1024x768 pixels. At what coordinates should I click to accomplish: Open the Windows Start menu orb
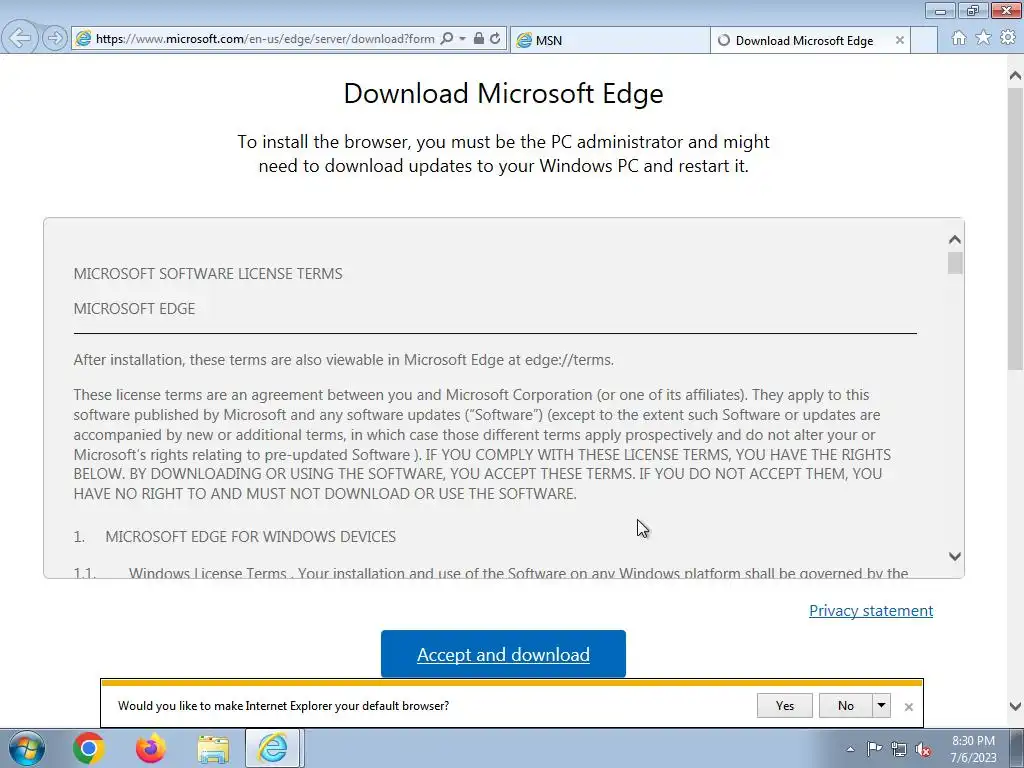click(x=27, y=748)
